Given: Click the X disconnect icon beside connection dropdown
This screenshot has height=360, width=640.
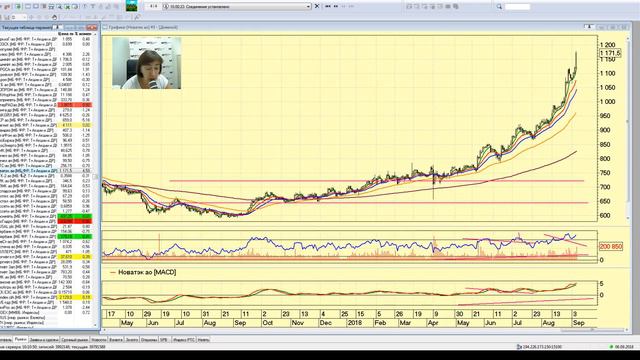Looking at the screenshot, I should (317, 7).
